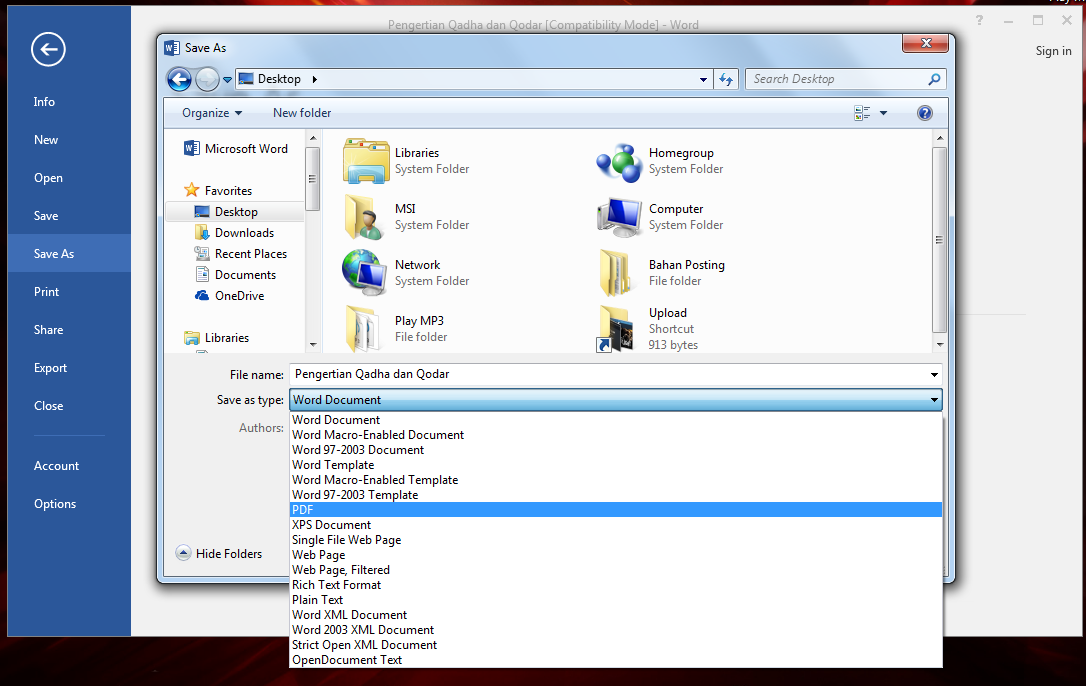Choose Word 2003 XML Document type
This screenshot has height=686, width=1086.
point(616,630)
